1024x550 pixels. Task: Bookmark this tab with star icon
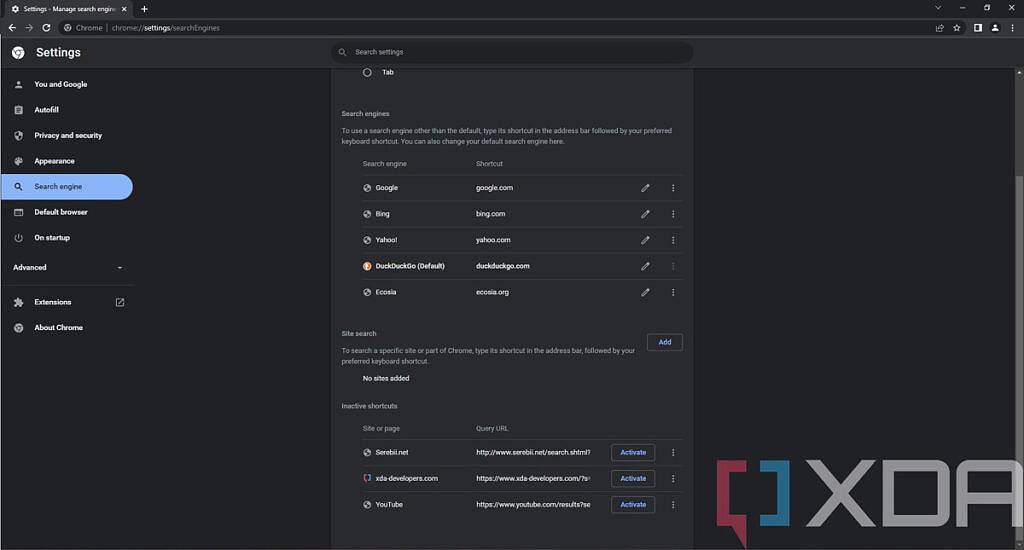(957, 28)
